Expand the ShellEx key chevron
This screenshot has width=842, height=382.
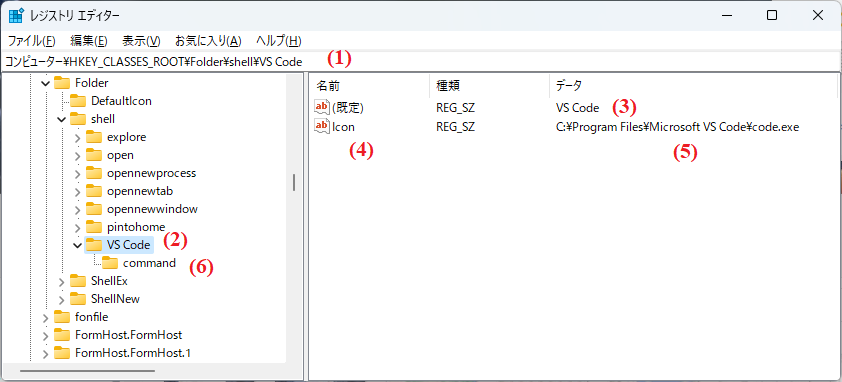tap(62, 282)
